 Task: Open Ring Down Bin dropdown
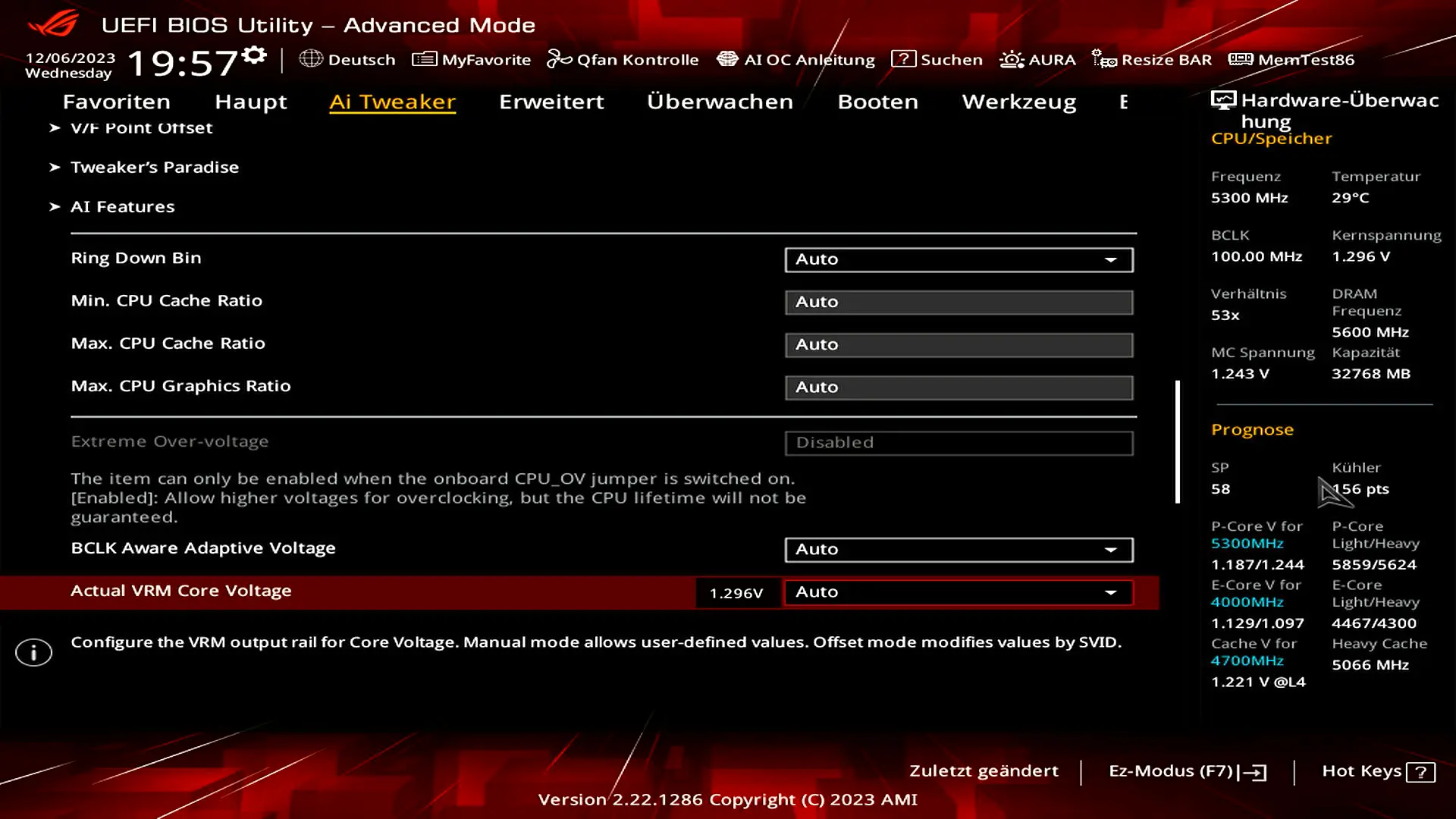pyautogui.click(x=959, y=259)
